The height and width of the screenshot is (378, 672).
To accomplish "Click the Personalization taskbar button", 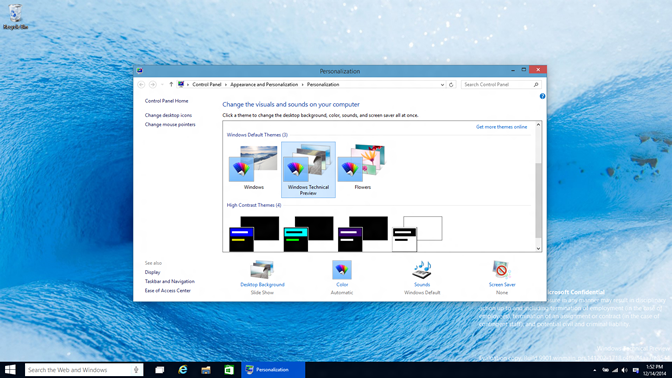I will click(x=273, y=370).
